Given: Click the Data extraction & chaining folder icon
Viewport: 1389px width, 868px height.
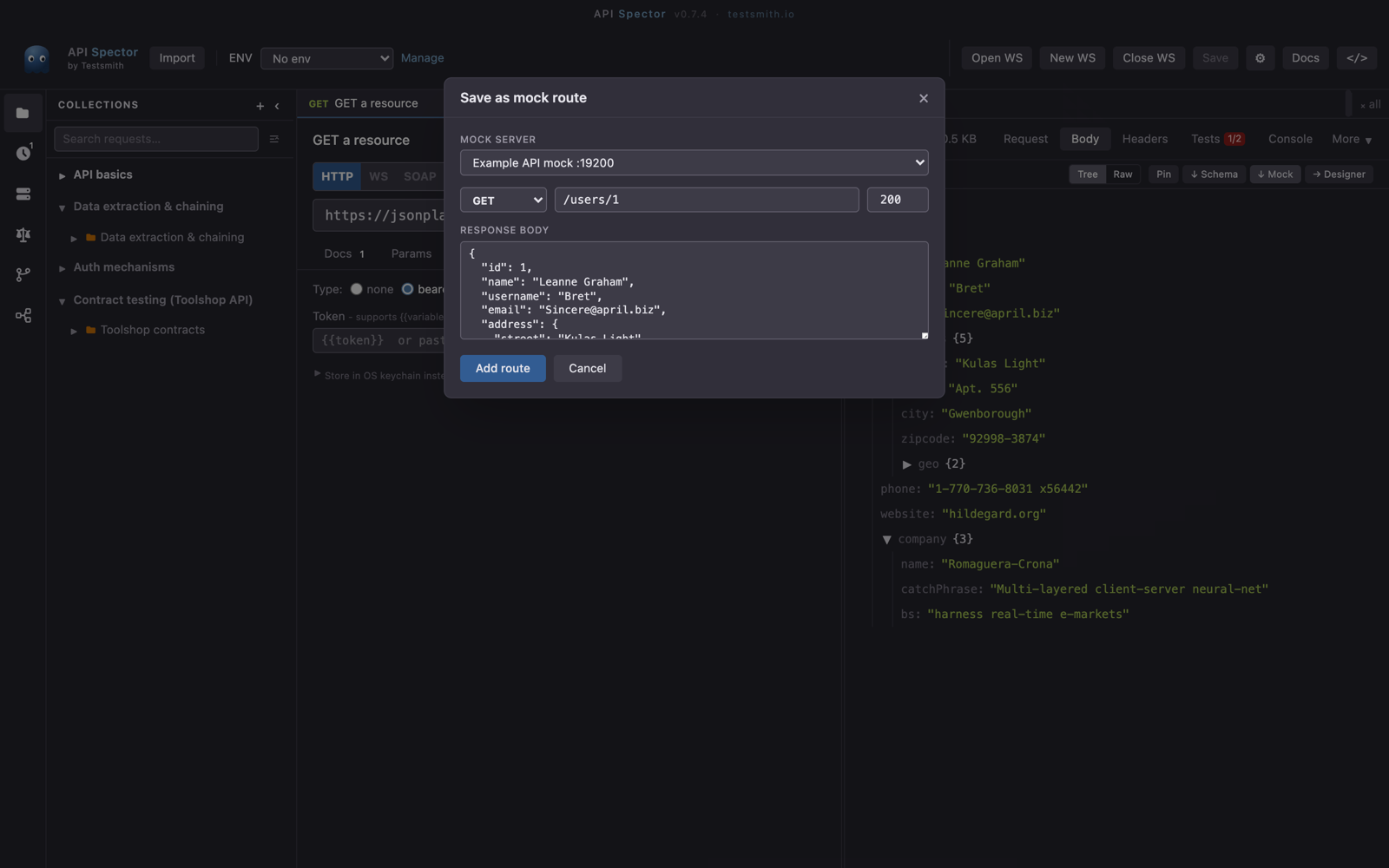Looking at the screenshot, I should point(90,237).
